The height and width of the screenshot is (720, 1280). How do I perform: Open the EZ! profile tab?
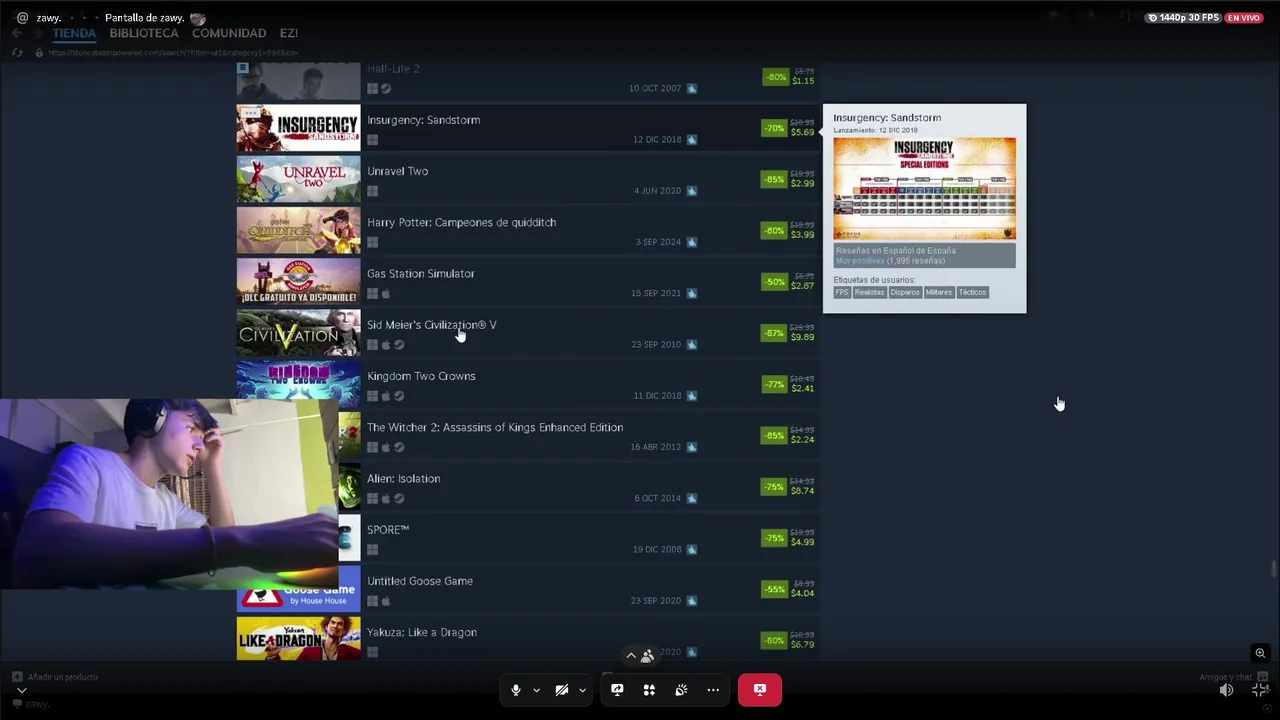(x=289, y=33)
